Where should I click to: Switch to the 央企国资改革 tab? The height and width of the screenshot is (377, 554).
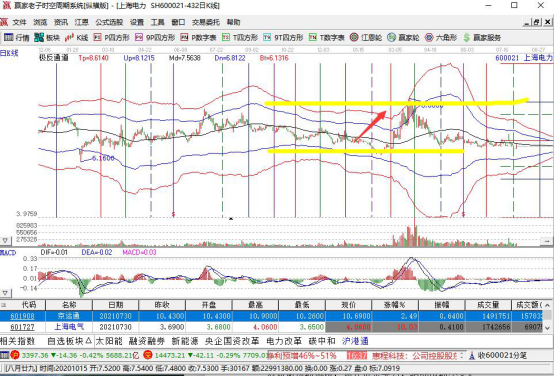click(x=232, y=341)
